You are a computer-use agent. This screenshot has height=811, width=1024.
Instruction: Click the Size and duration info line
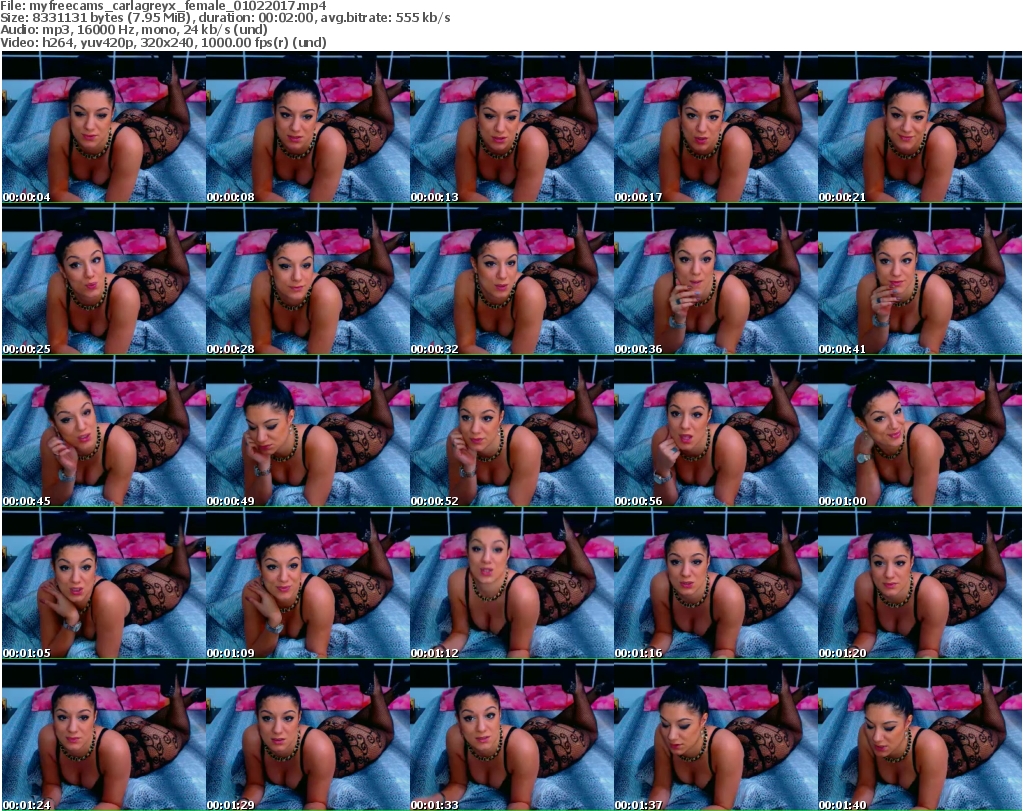tap(225, 18)
